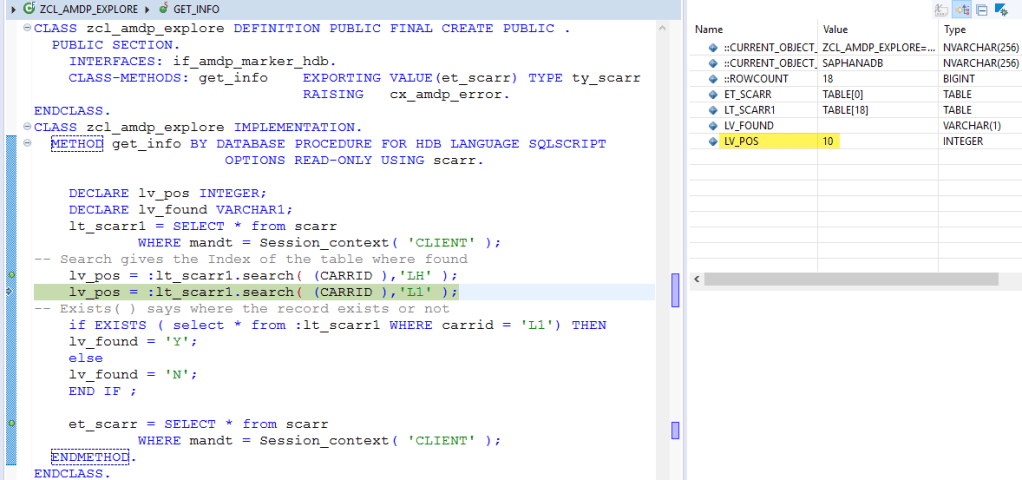Screen dimensions: 1022x480
Task: Click the TABLE[18] value of LT_SCARR1
Action: (x=845, y=110)
